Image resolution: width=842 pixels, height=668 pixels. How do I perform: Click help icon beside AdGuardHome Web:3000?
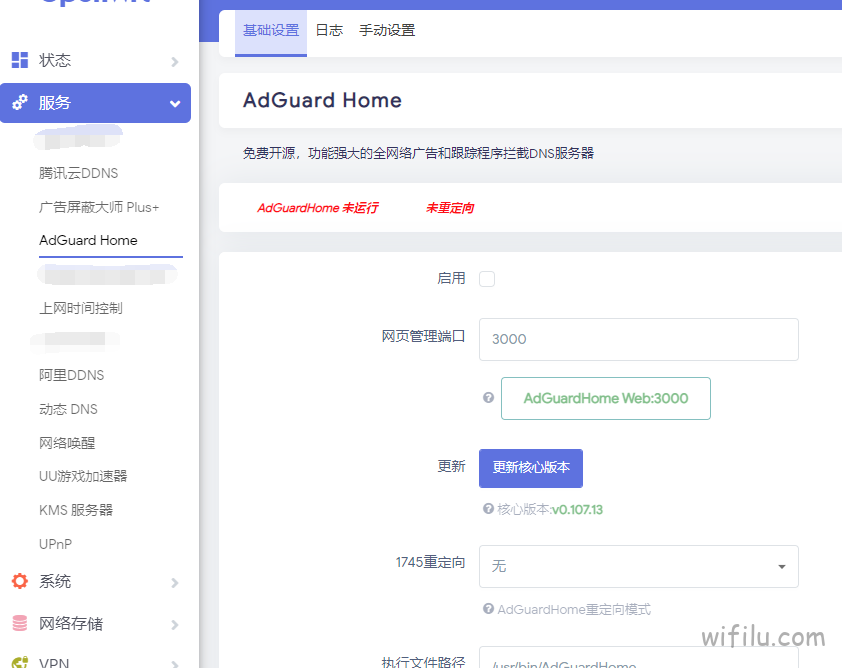click(488, 397)
